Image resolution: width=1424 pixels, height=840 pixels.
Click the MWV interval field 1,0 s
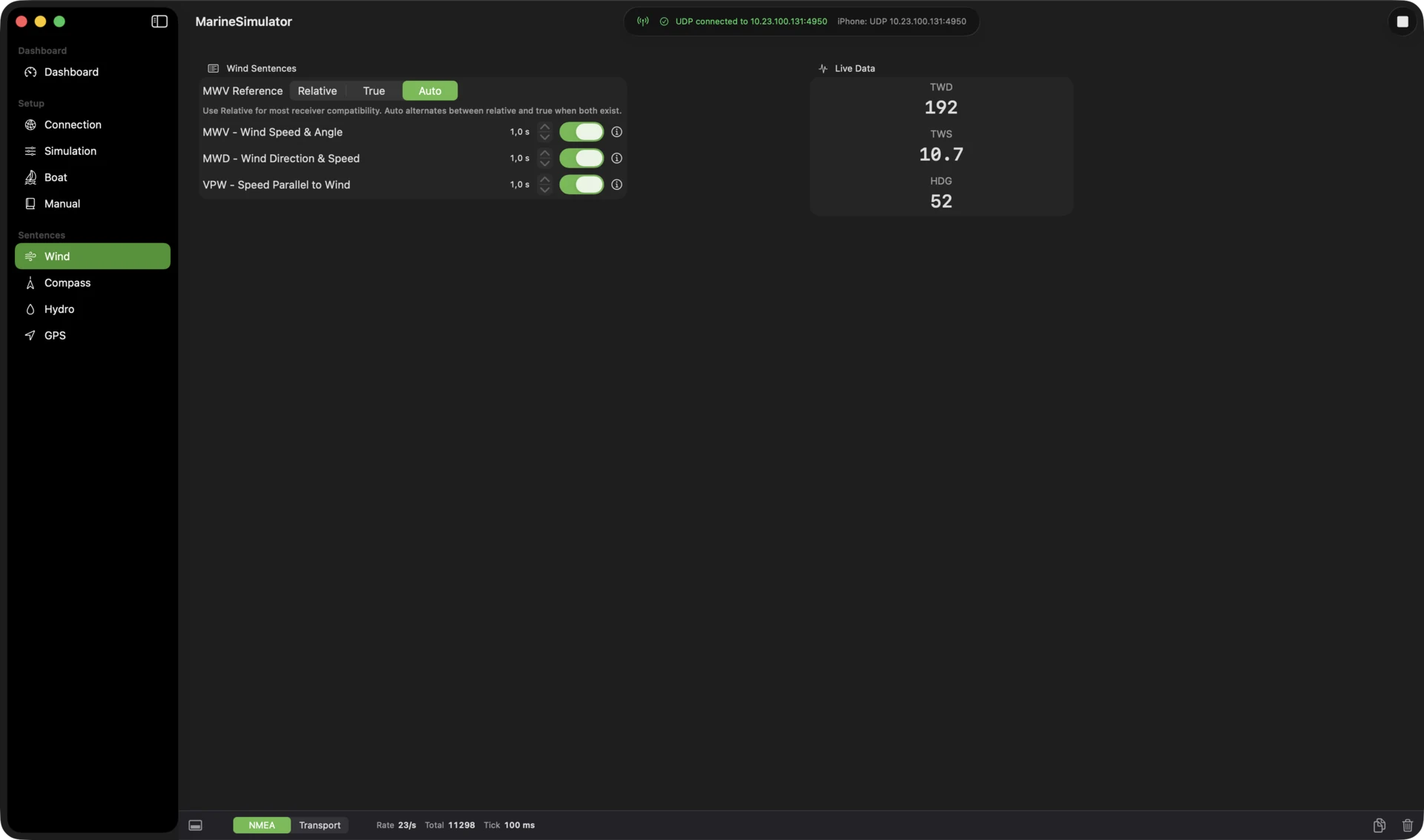pyautogui.click(x=519, y=132)
